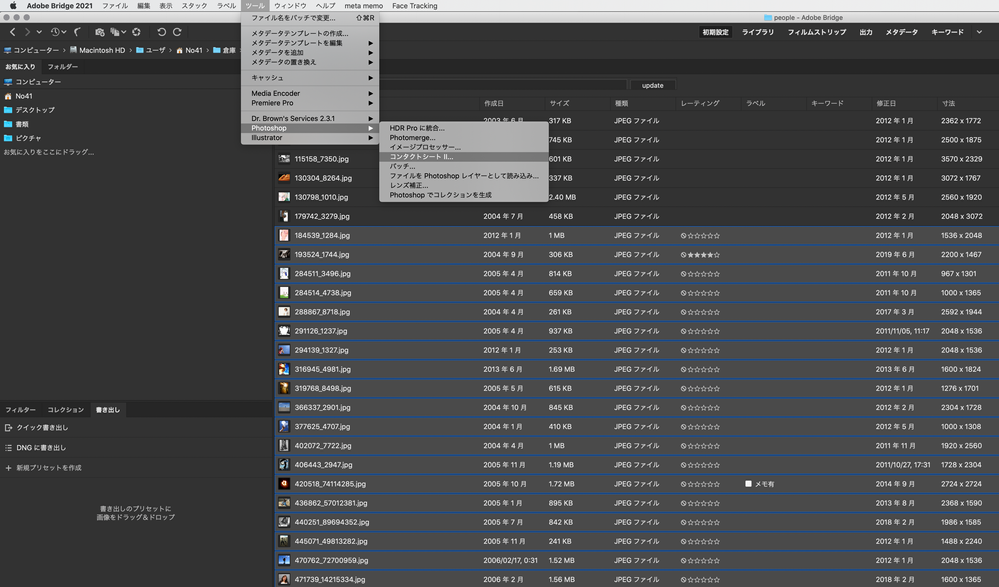Sort by レーティング column header
The width and height of the screenshot is (999, 587).
pos(700,103)
